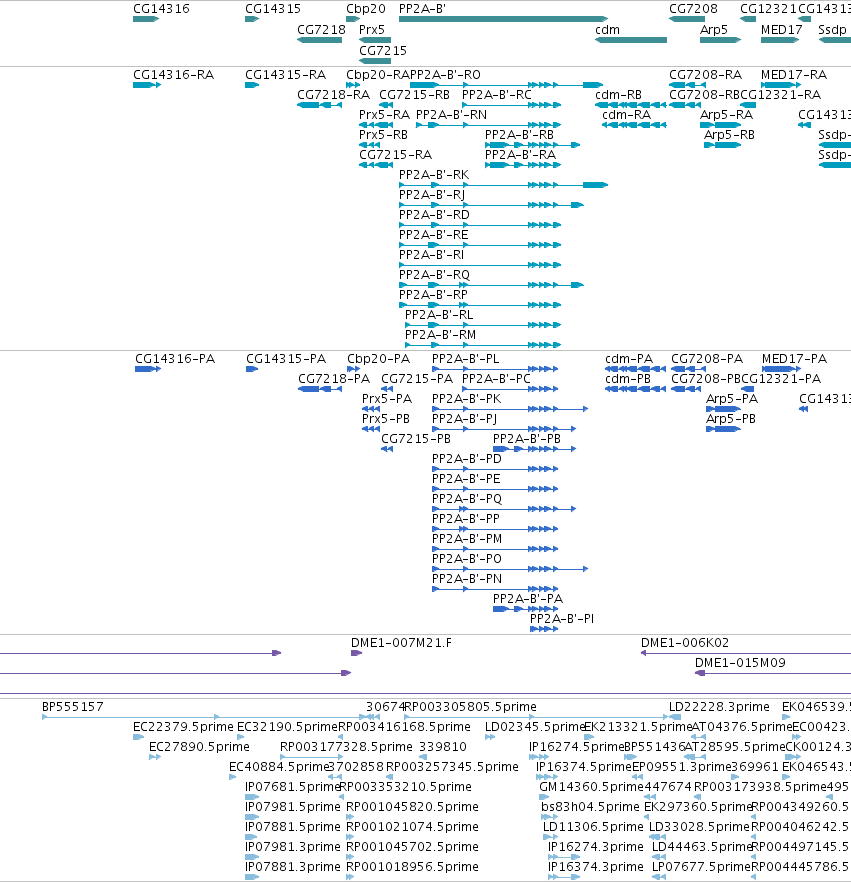Screen dimensions: 851x882
Task: Click protein MED17-PA
Action: pos(794,359)
